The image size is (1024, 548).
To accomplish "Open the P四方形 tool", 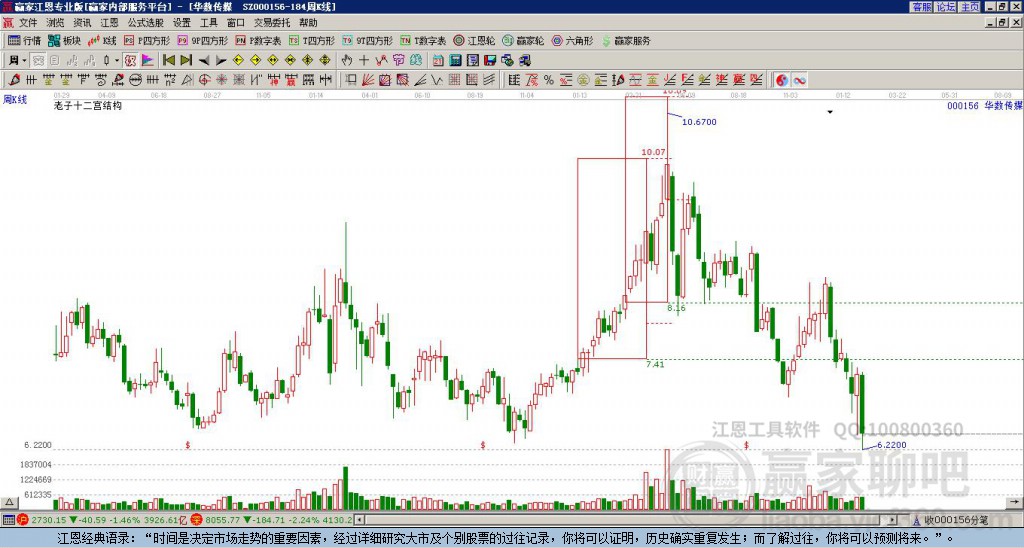I will [x=147, y=40].
